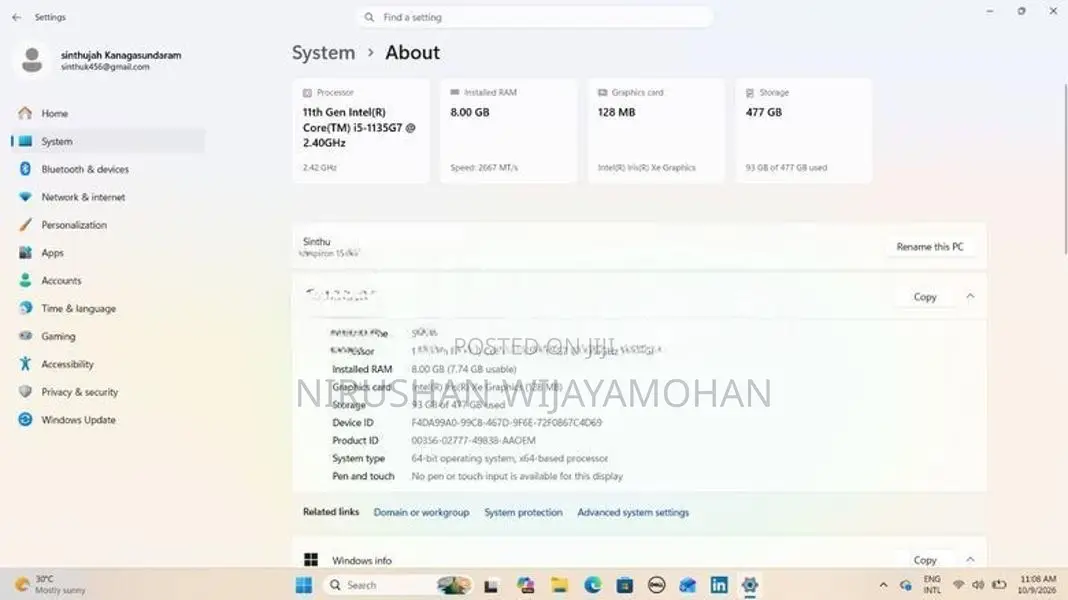Copy the Windows info details
1068x600 pixels.
(x=925, y=560)
